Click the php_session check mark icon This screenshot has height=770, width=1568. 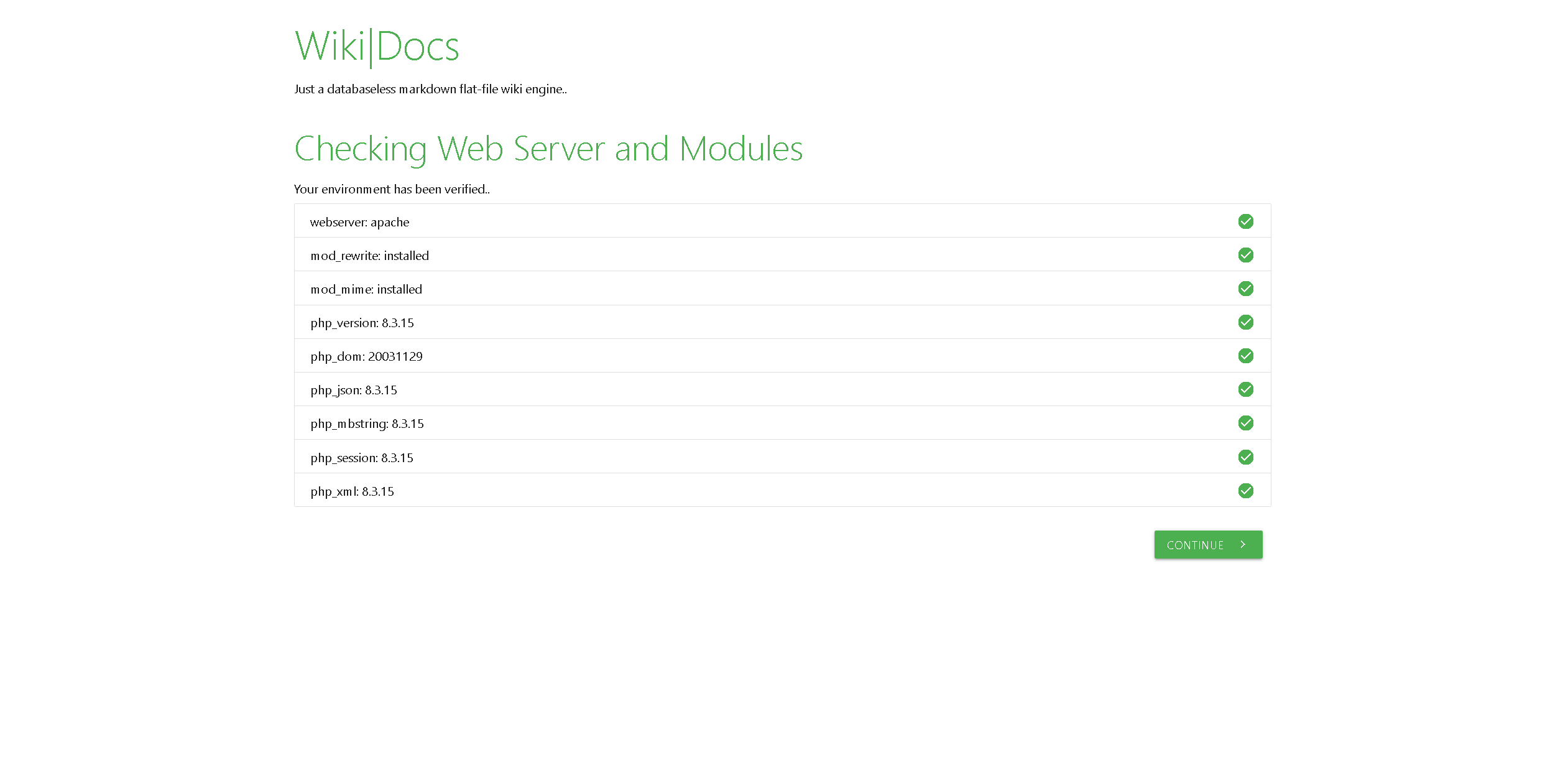(1245, 457)
